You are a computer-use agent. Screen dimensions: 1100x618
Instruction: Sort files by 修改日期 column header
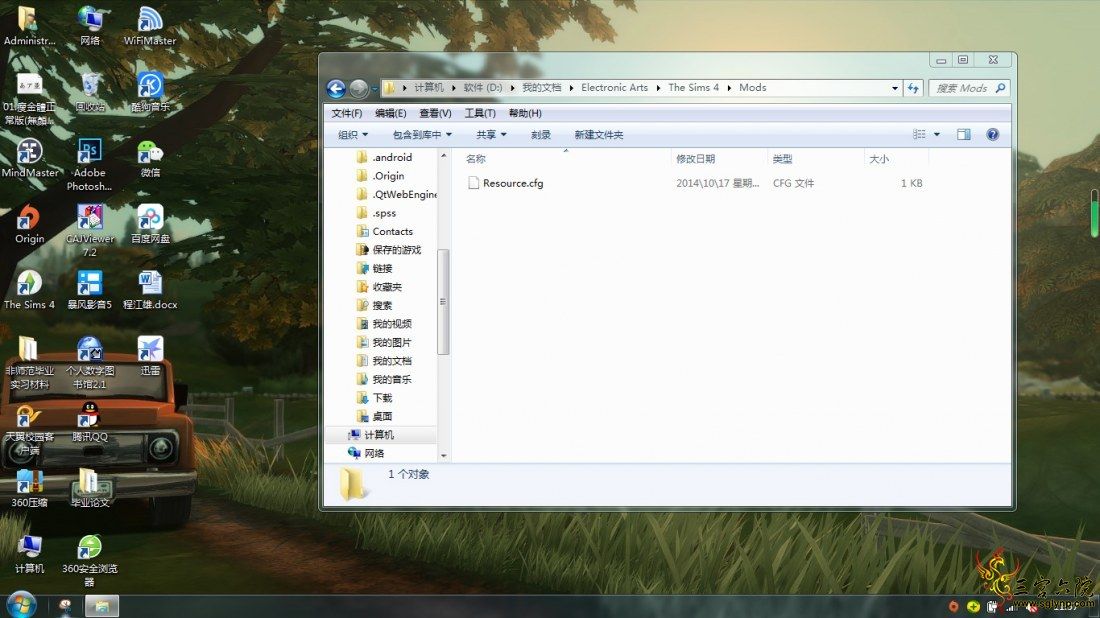(718, 159)
